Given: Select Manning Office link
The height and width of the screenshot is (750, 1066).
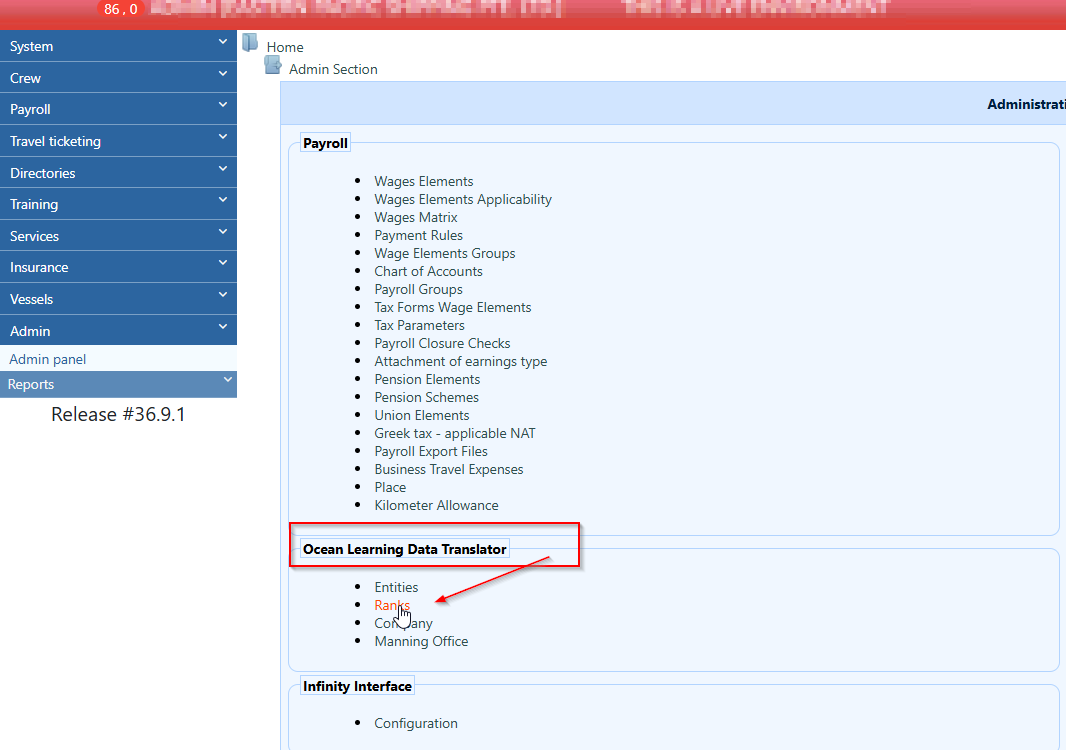Looking at the screenshot, I should click(421, 641).
